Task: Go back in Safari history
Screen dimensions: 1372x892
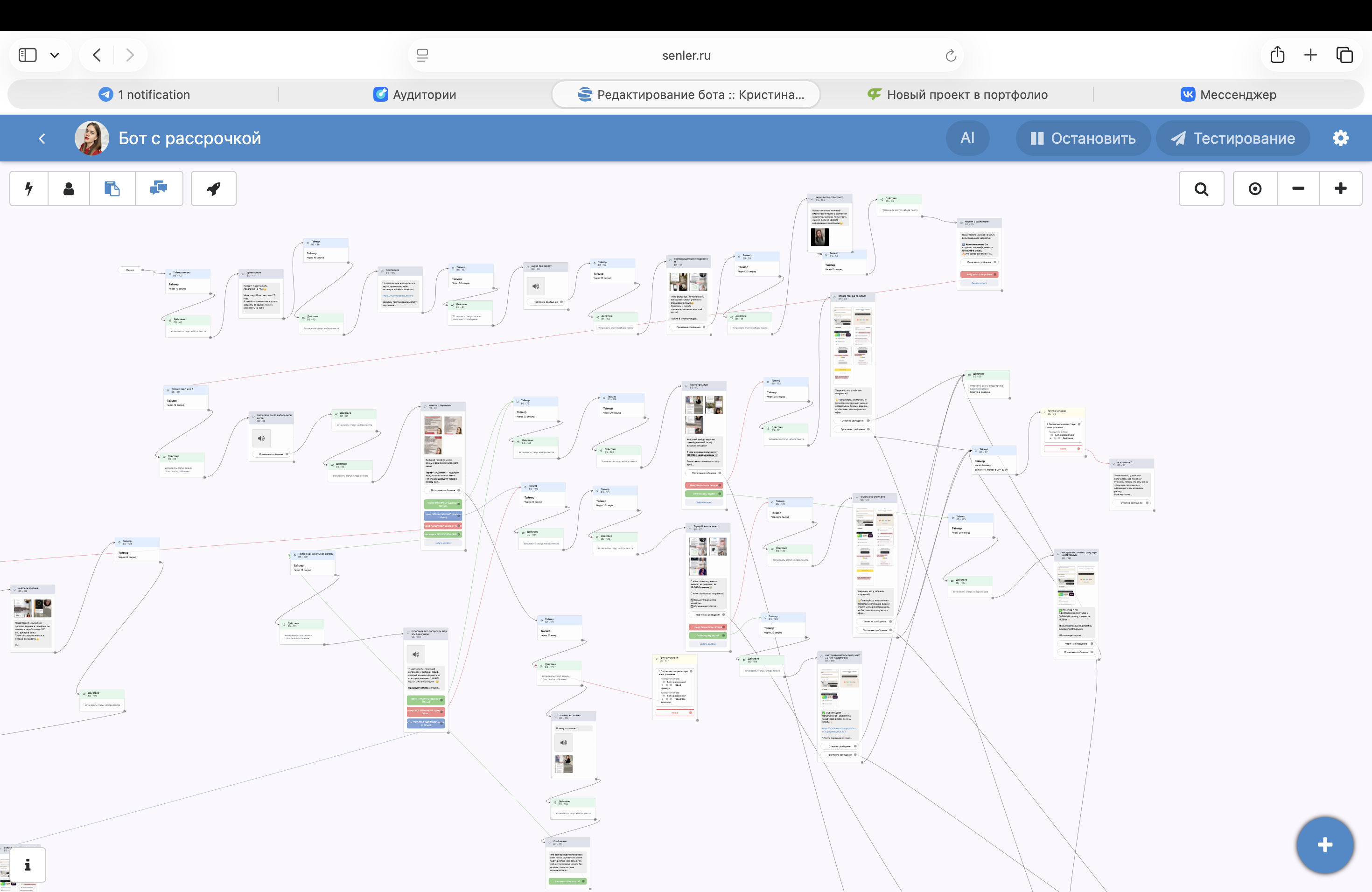Action: pyautogui.click(x=97, y=56)
